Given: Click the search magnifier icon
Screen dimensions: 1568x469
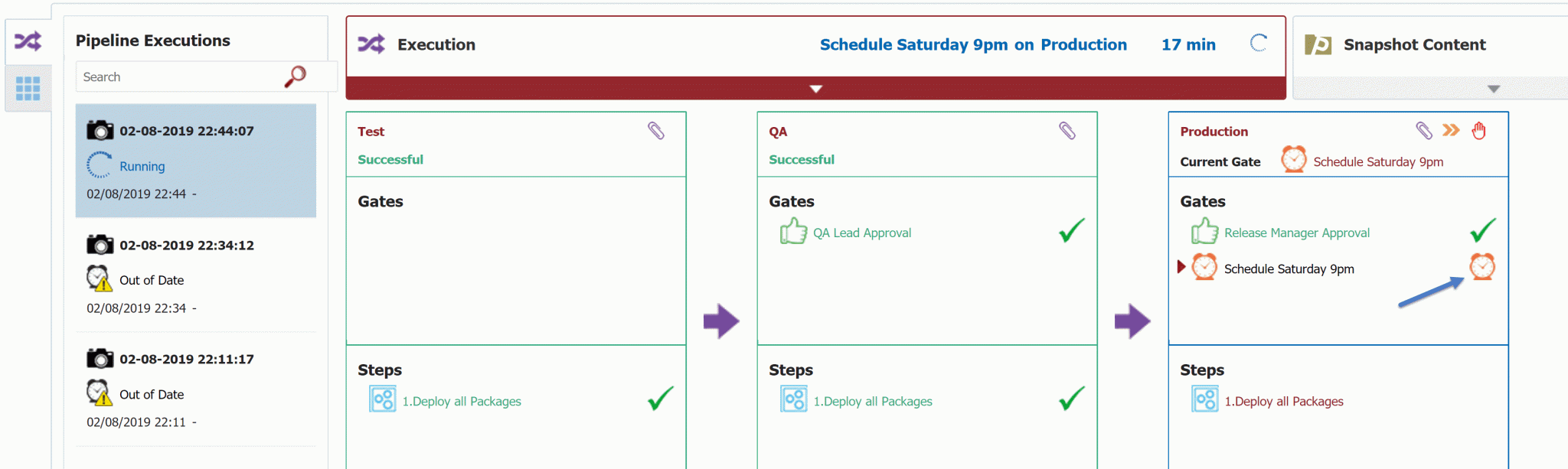Looking at the screenshot, I should pyautogui.click(x=296, y=77).
